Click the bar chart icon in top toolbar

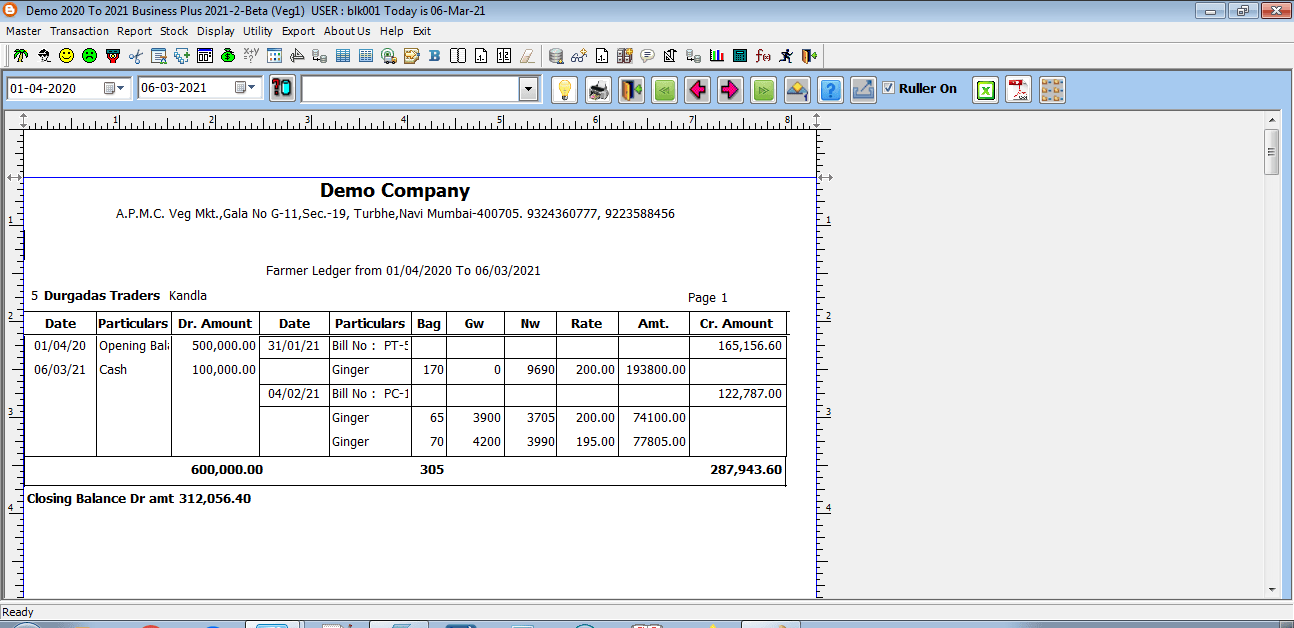[717, 56]
